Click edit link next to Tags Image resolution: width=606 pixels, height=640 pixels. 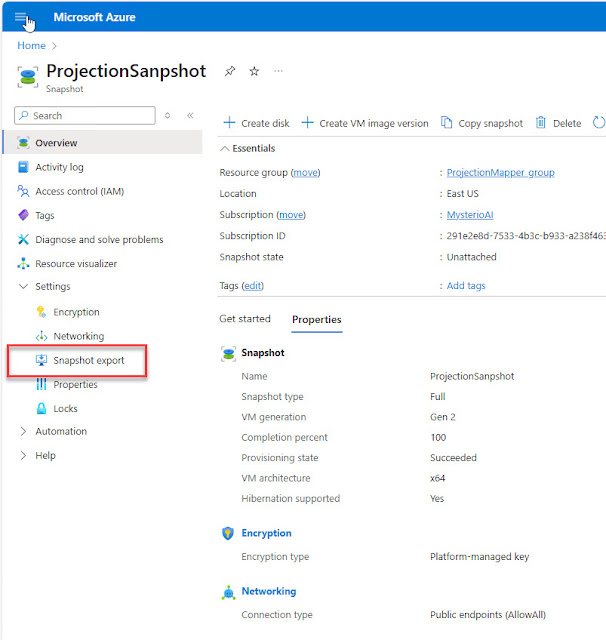point(253,286)
